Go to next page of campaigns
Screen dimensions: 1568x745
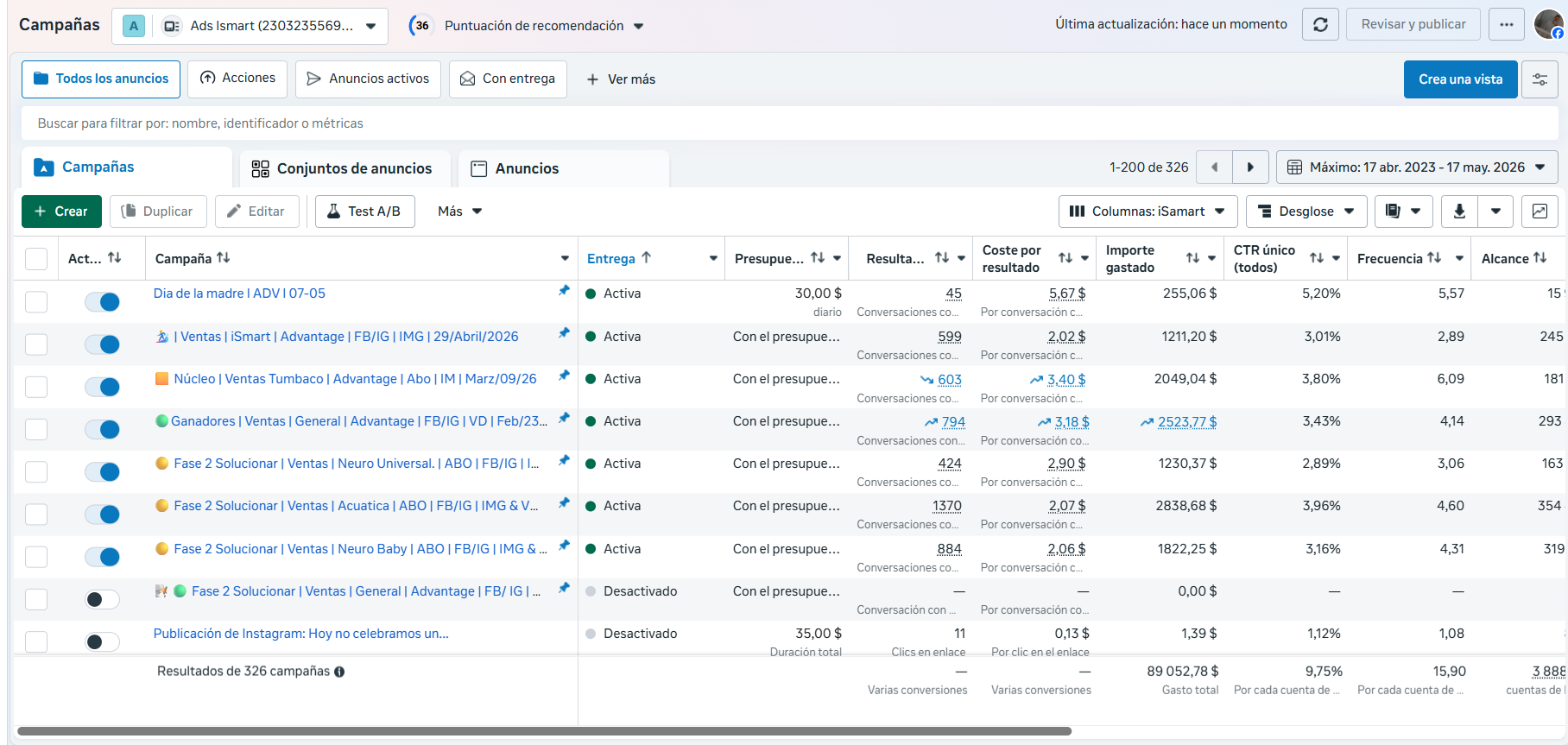1250,167
